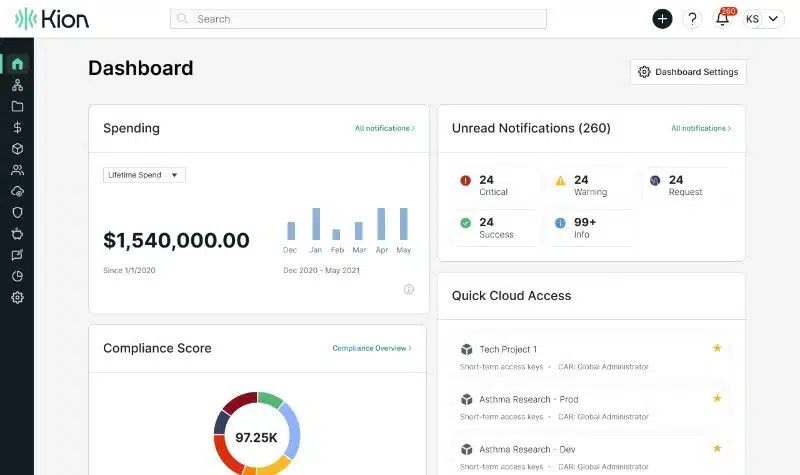This screenshot has width=800, height=475.
Task: View the 24 Request notifications
Action: (686, 185)
